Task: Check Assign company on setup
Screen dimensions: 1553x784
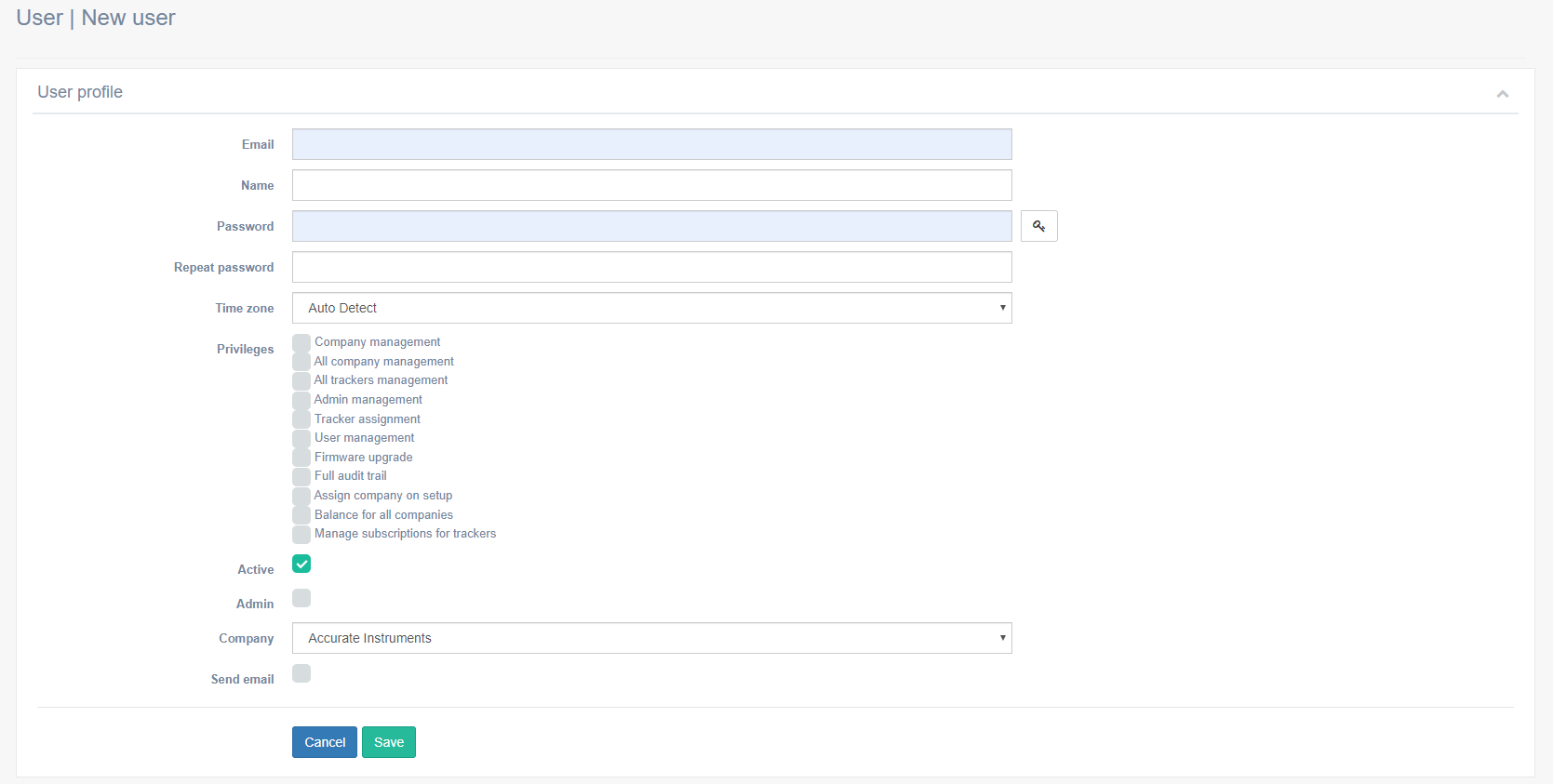Action: pyautogui.click(x=301, y=496)
